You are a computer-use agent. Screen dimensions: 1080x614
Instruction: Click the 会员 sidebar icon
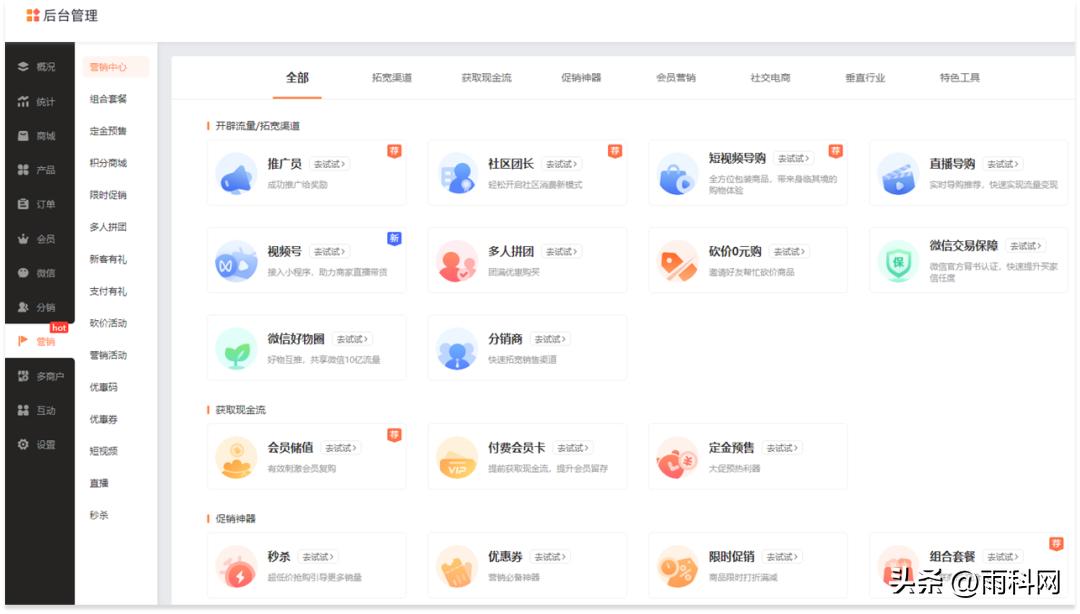[x=24, y=240]
